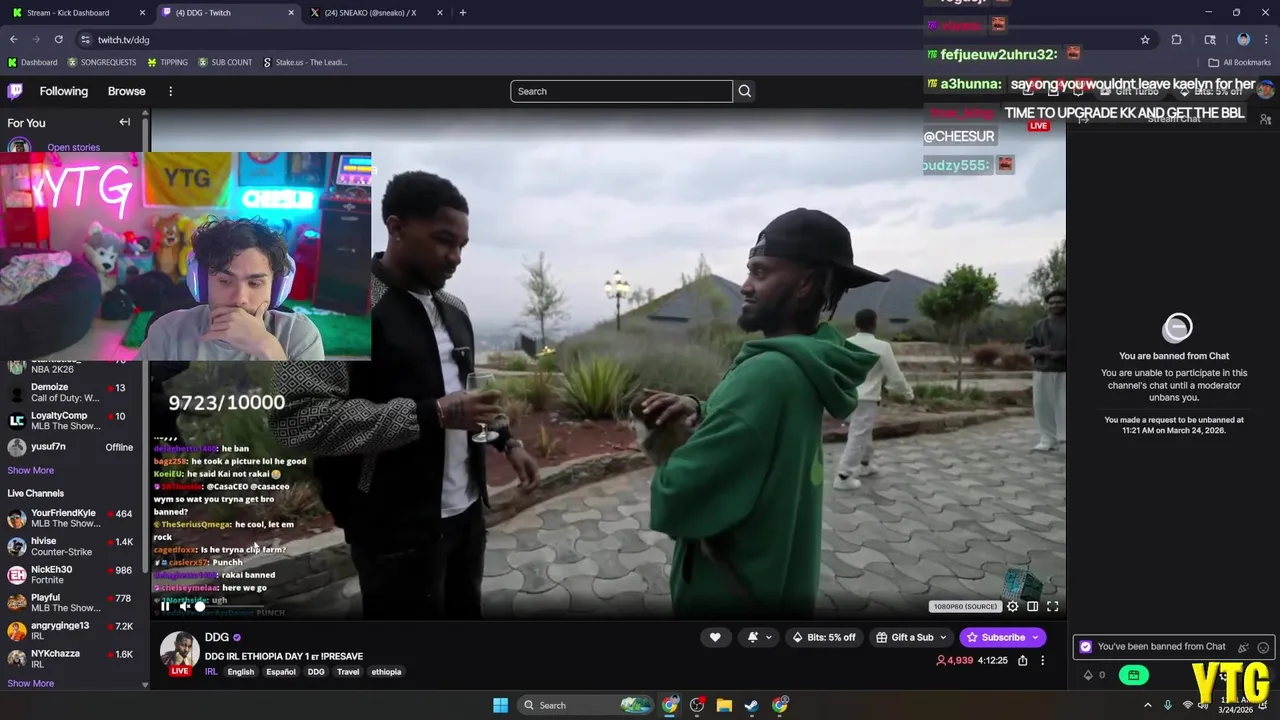
Task: Select the English tag
Action: 241,672
